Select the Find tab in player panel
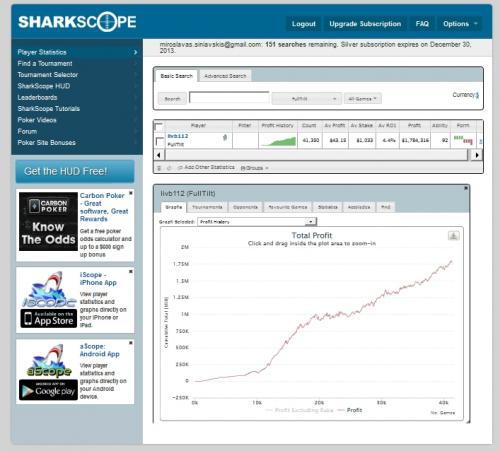500x451 pixels. pos(385,207)
